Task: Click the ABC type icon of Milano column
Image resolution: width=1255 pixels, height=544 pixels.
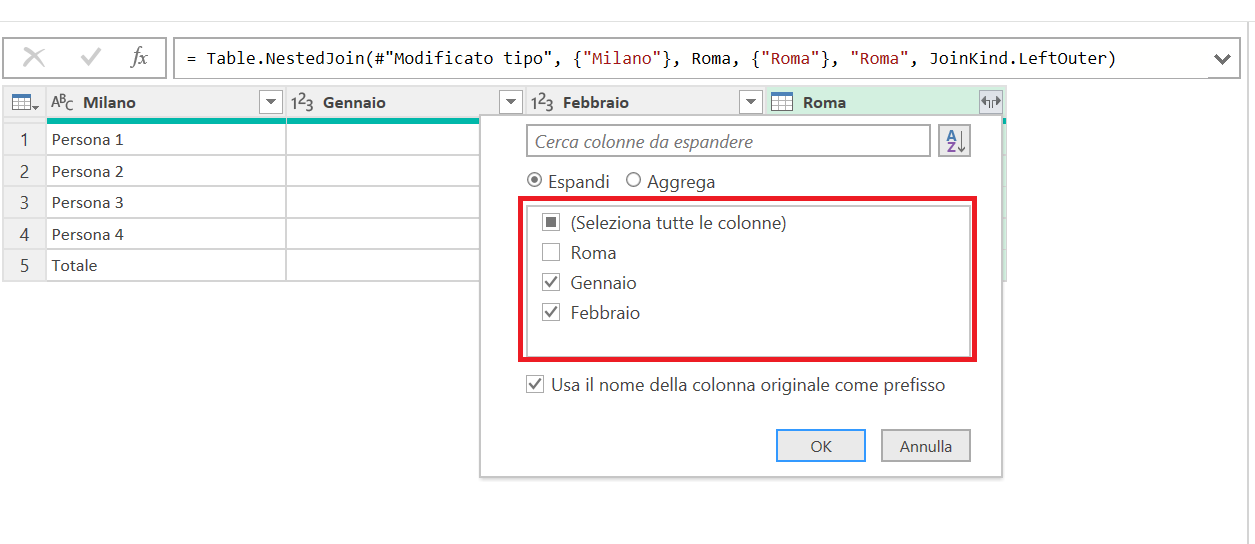Action: coord(62,103)
